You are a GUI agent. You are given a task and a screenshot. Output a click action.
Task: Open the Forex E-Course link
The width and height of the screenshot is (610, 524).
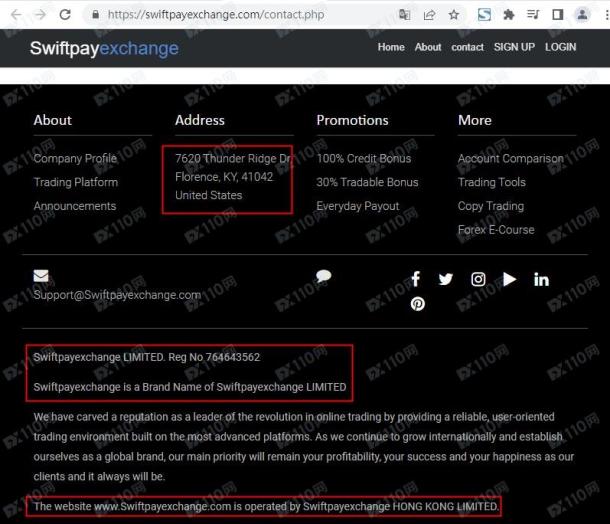(496, 230)
